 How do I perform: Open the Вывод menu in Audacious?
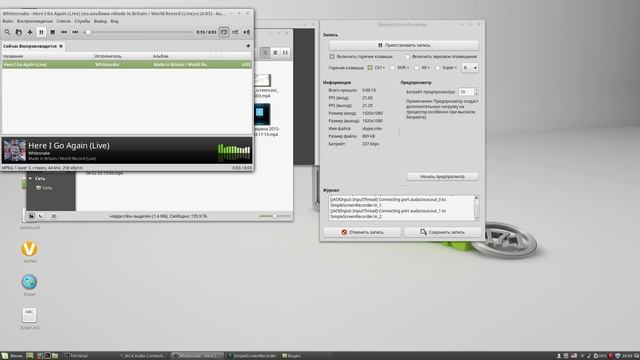point(100,21)
